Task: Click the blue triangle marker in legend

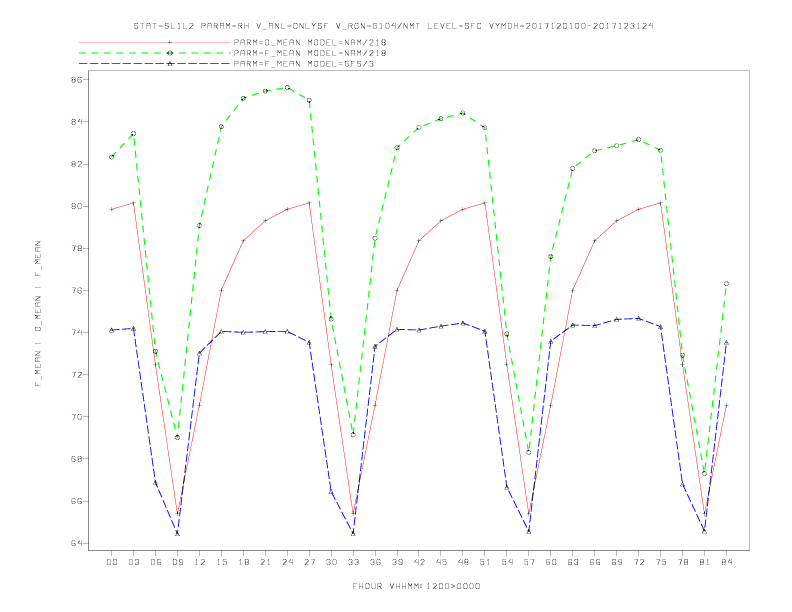Action: (x=170, y=64)
